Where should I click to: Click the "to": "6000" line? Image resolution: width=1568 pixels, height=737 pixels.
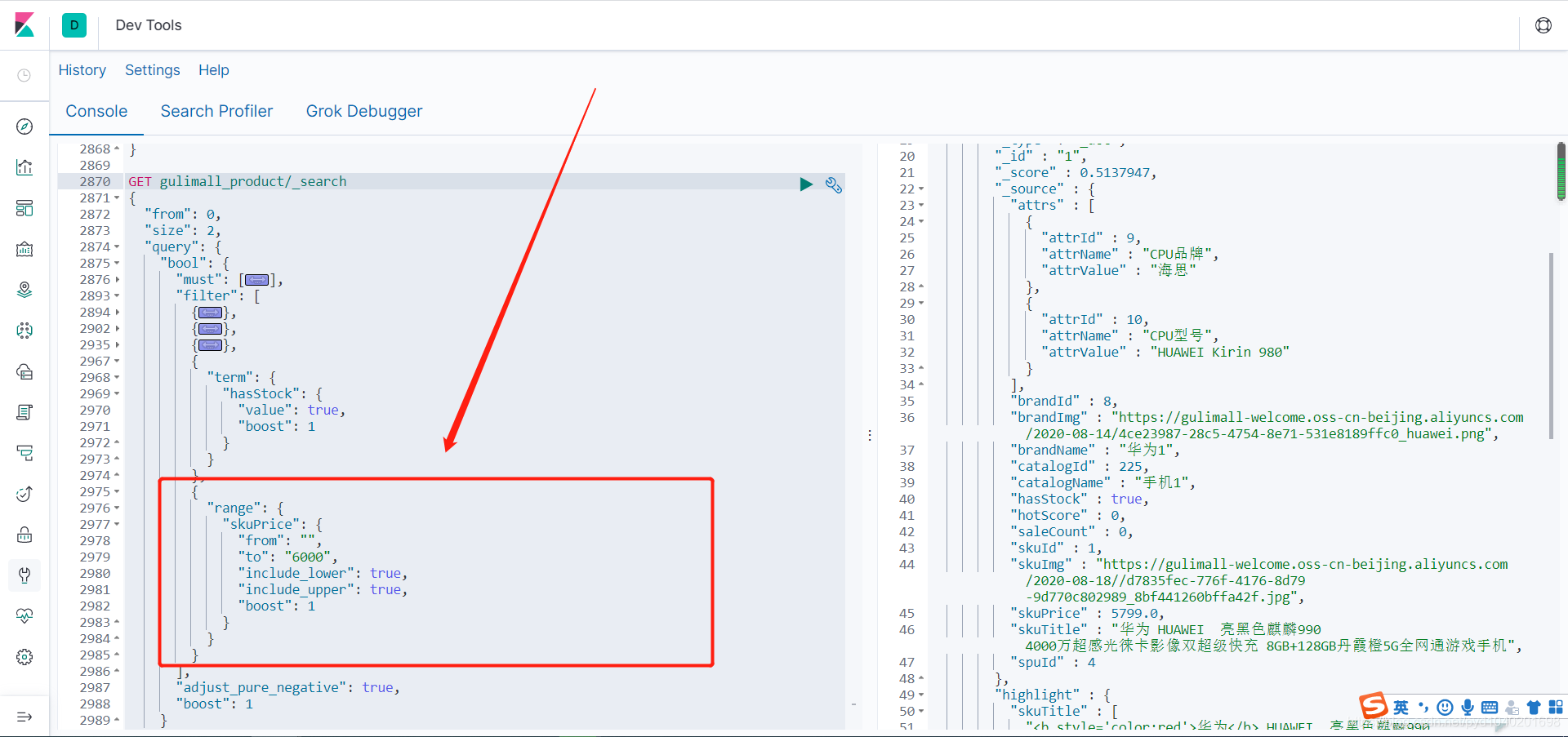287,557
